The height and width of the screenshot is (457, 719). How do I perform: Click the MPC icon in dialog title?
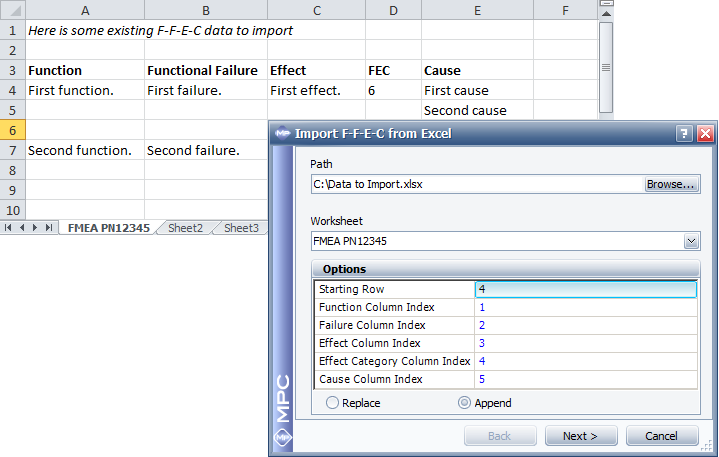pyautogui.click(x=281, y=133)
